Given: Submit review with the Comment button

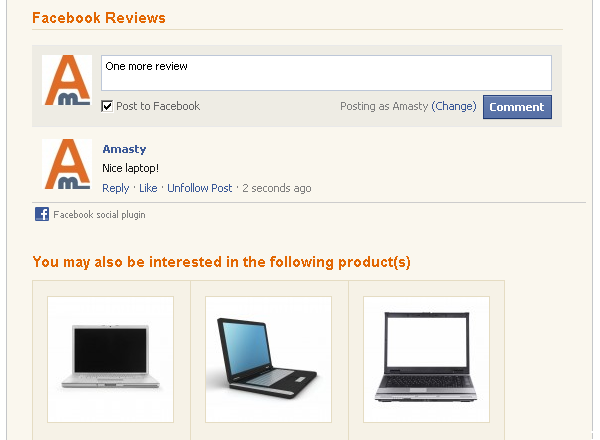Looking at the screenshot, I should click(517, 107).
